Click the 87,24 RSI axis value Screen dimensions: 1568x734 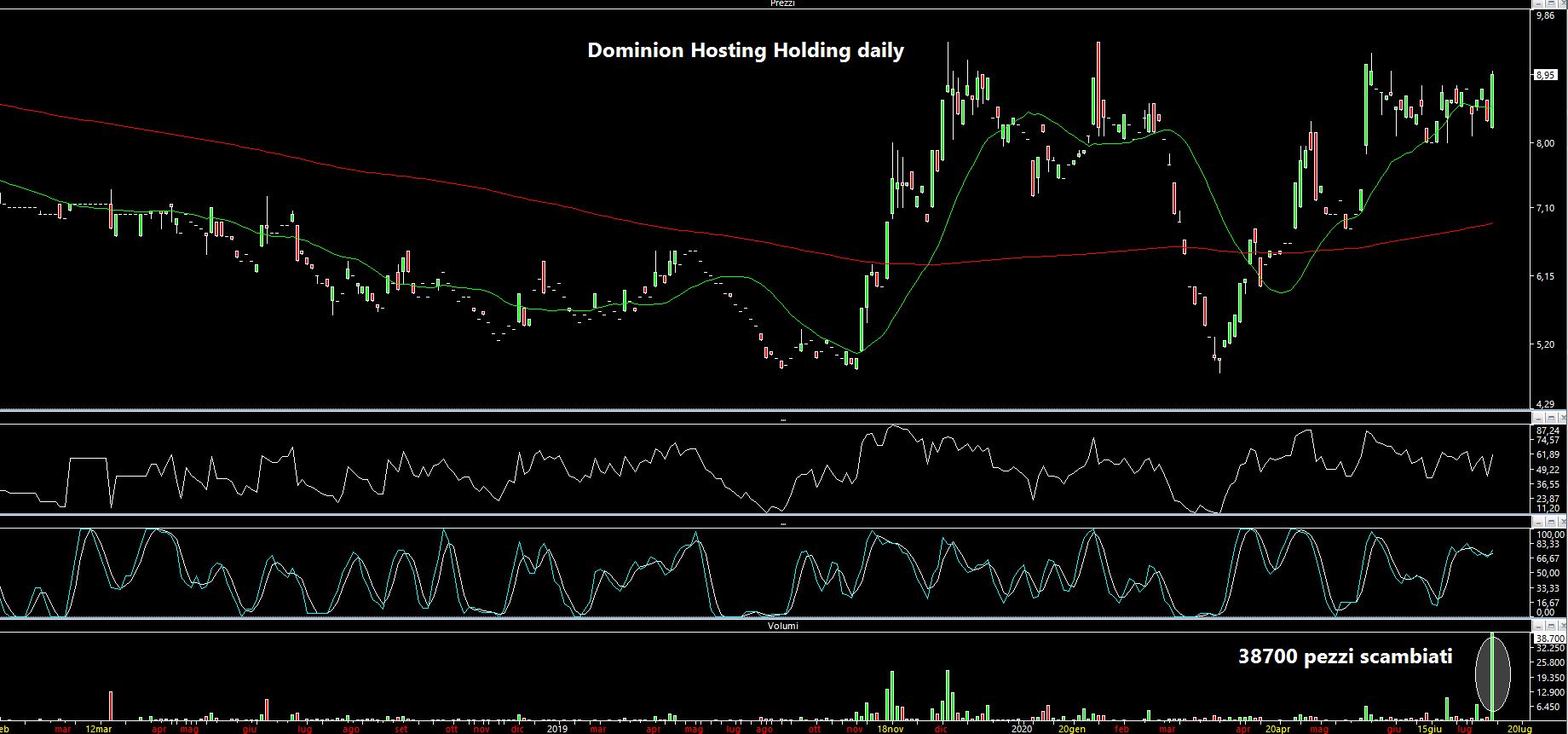(x=1548, y=431)
